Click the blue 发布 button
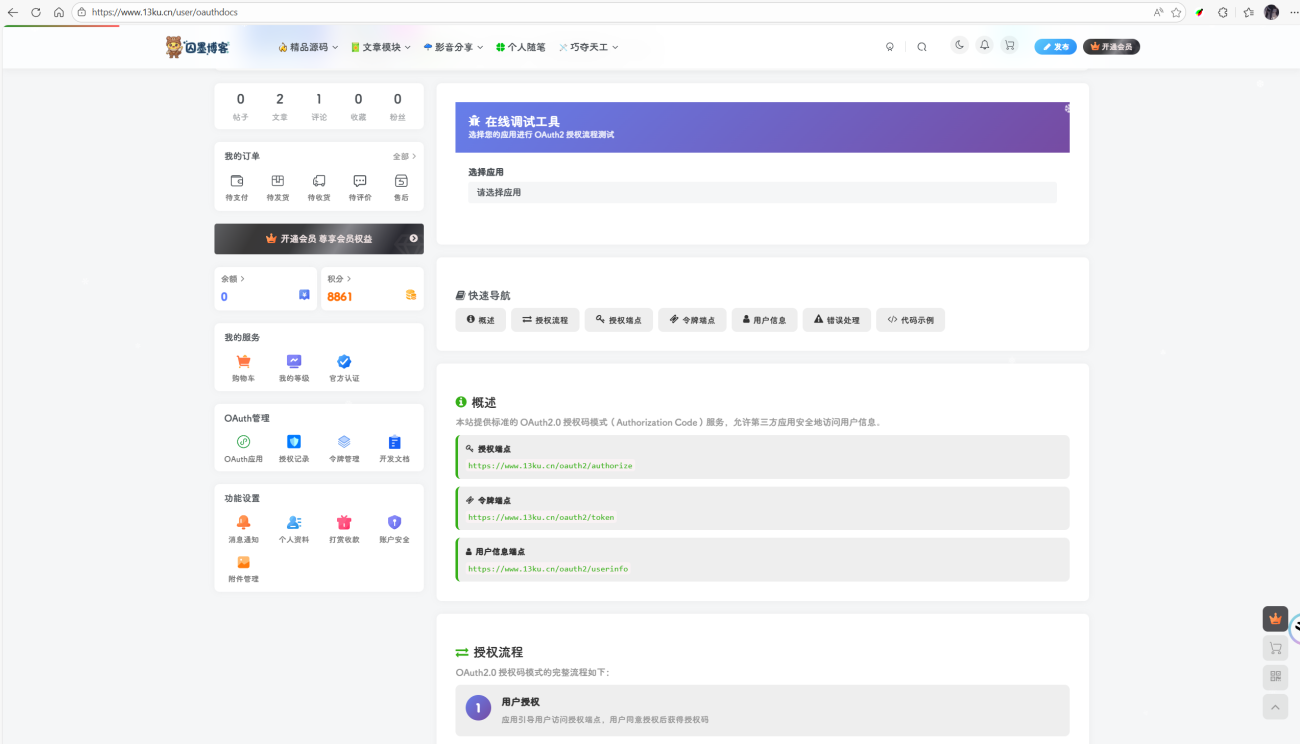 tap(1055, 47)
